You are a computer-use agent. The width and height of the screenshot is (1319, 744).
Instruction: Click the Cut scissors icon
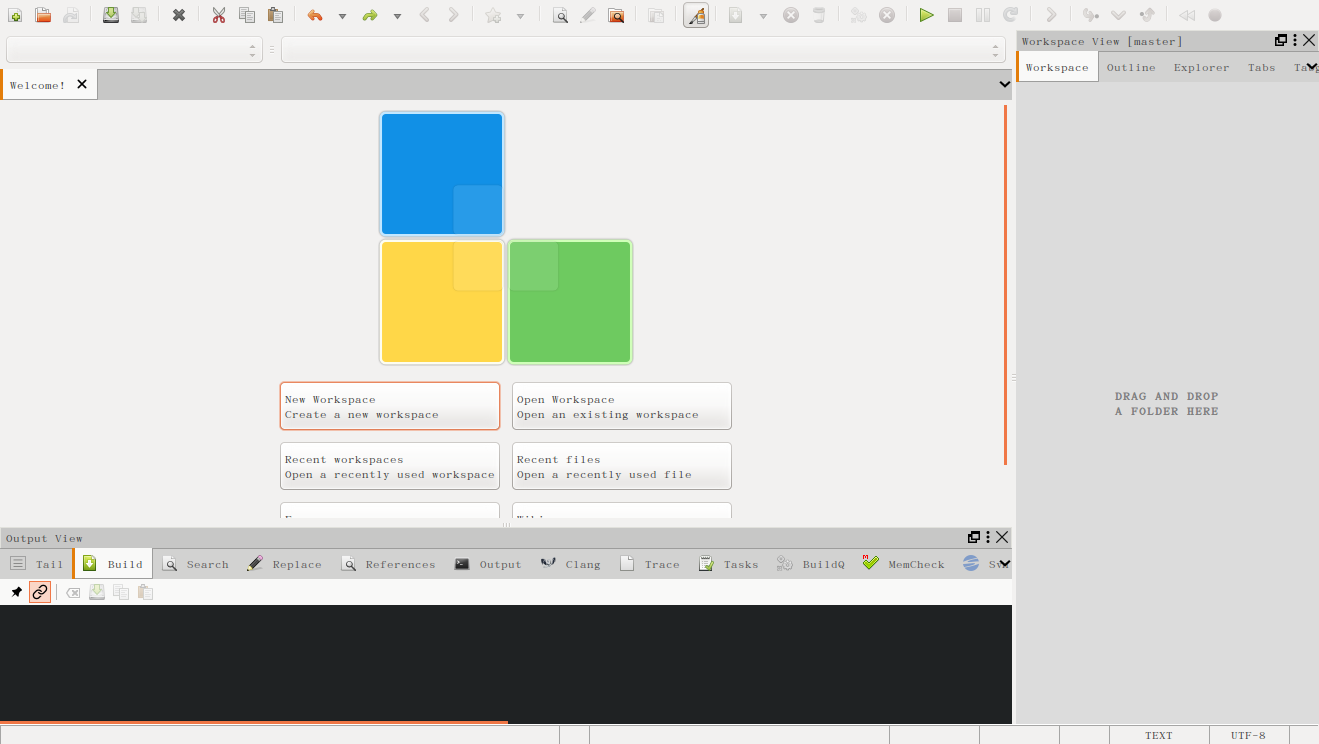point(219,15)
